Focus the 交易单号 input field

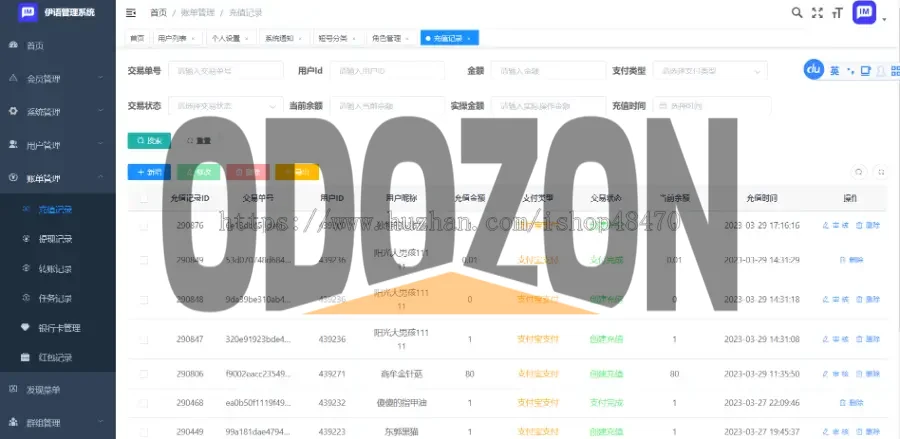click(226, 71)
